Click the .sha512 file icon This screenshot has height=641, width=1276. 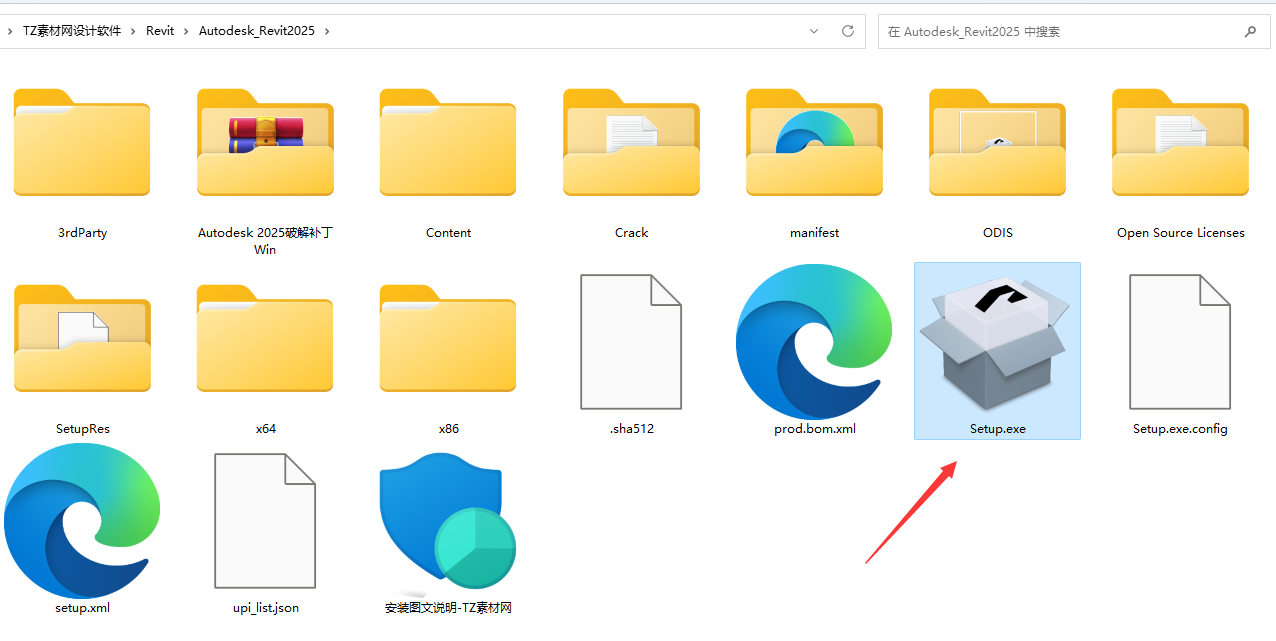(631, 342)
